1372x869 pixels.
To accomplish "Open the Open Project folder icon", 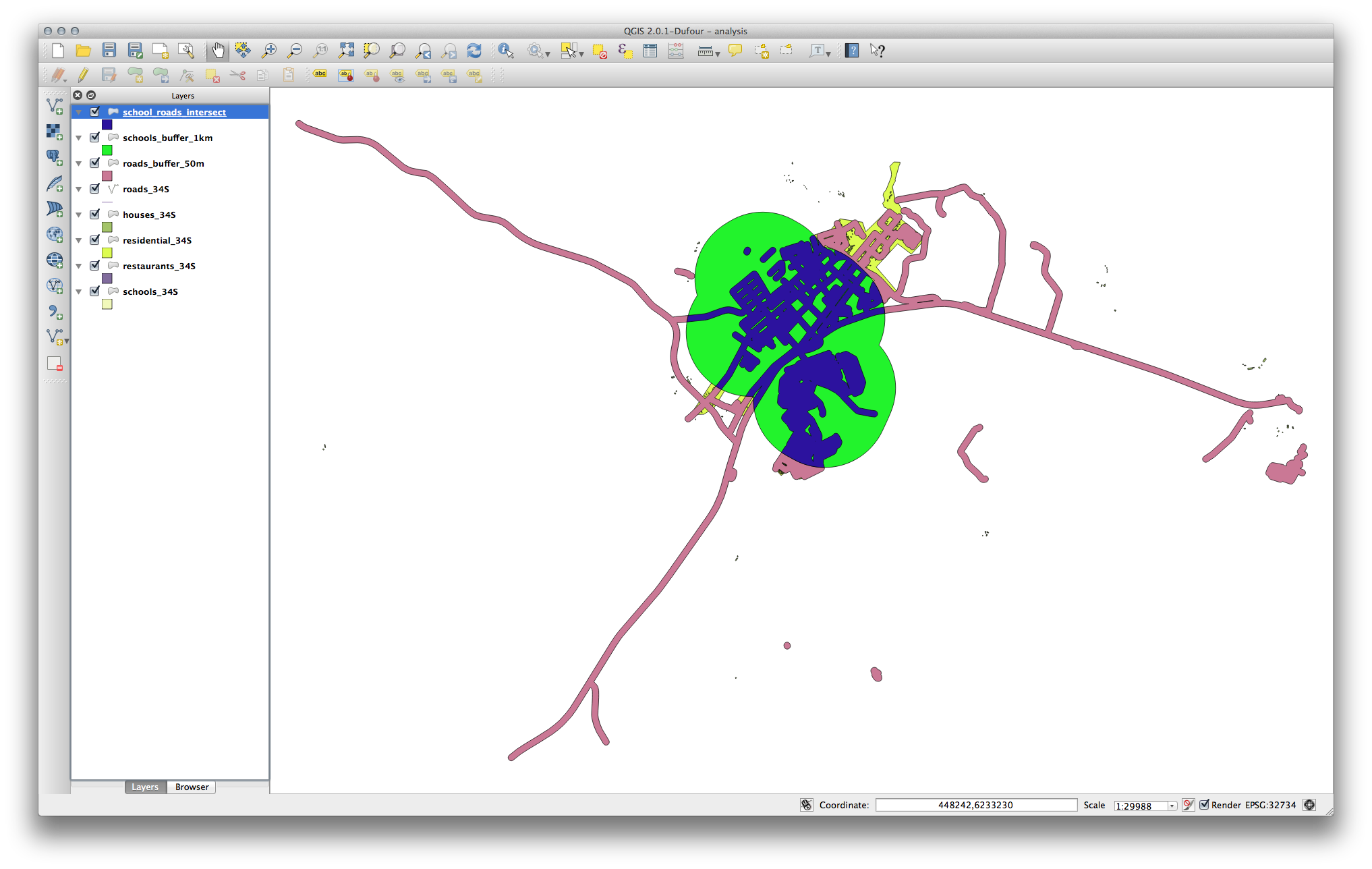I will point(83,51).
